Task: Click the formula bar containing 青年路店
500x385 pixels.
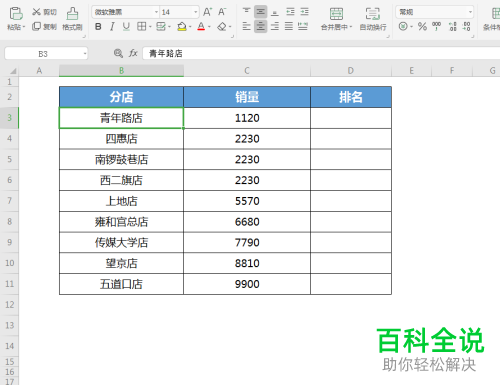Action: [x=321, y=53]
